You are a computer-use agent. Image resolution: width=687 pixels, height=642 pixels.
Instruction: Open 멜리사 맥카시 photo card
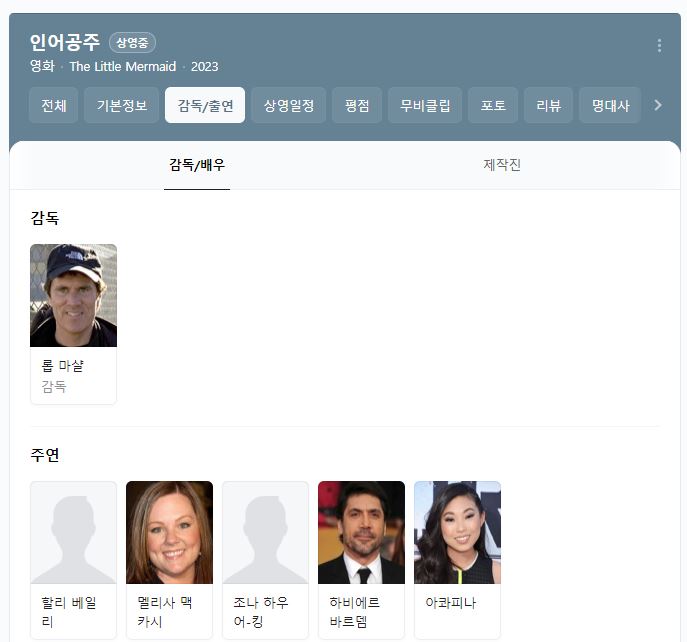[x=170, y=532]
